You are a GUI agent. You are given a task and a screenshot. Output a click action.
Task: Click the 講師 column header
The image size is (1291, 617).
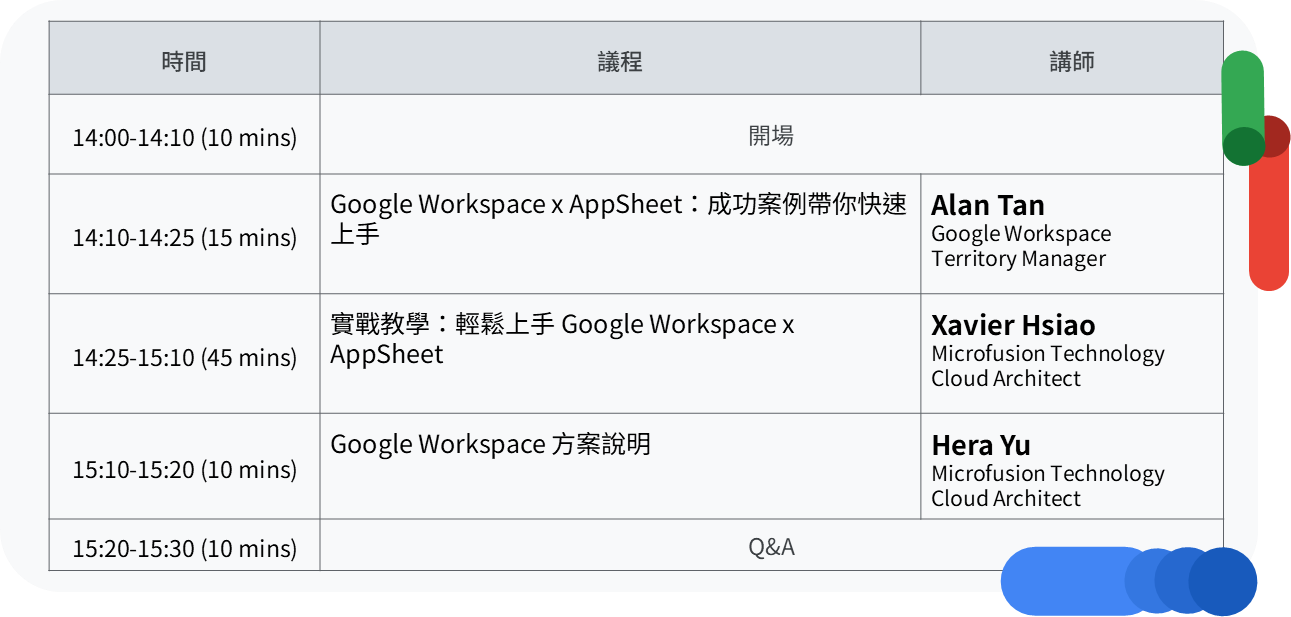[x=1071, y=61]
